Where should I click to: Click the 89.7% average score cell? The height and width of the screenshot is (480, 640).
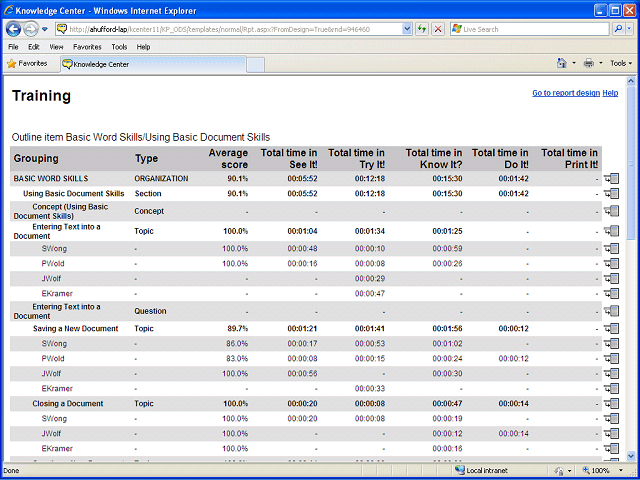(x=237, y=329)
